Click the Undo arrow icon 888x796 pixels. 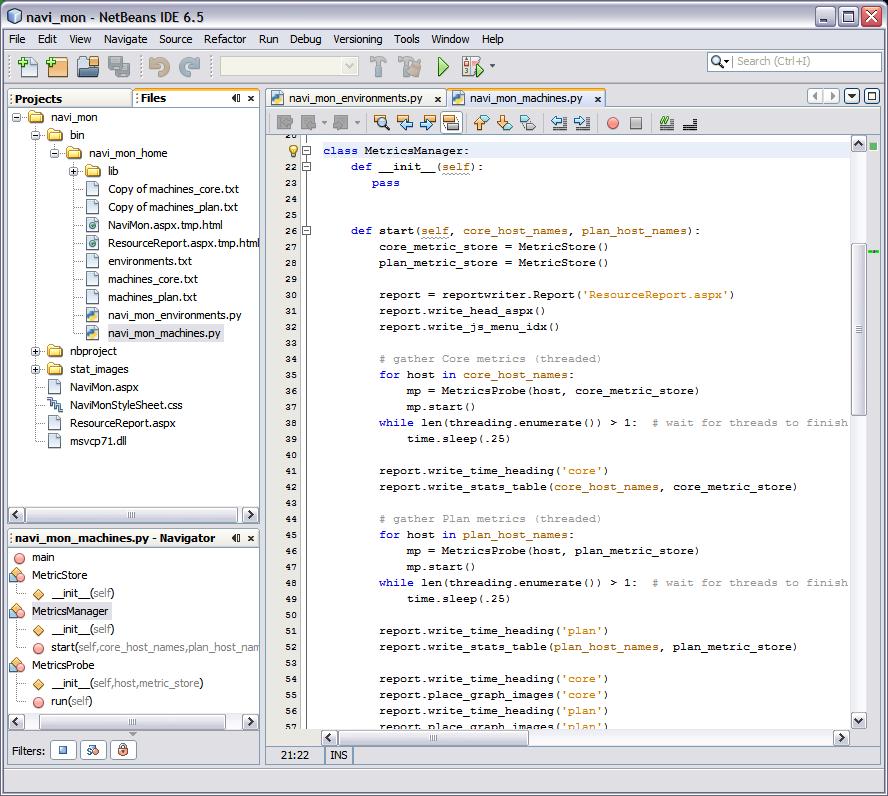159,66
